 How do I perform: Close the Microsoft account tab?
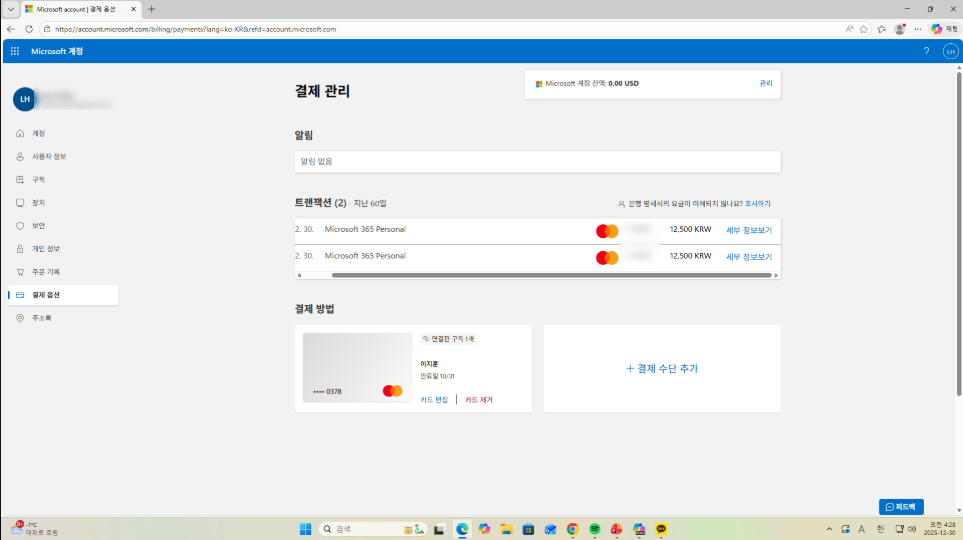pyautogui.click(x=133, y=9)
